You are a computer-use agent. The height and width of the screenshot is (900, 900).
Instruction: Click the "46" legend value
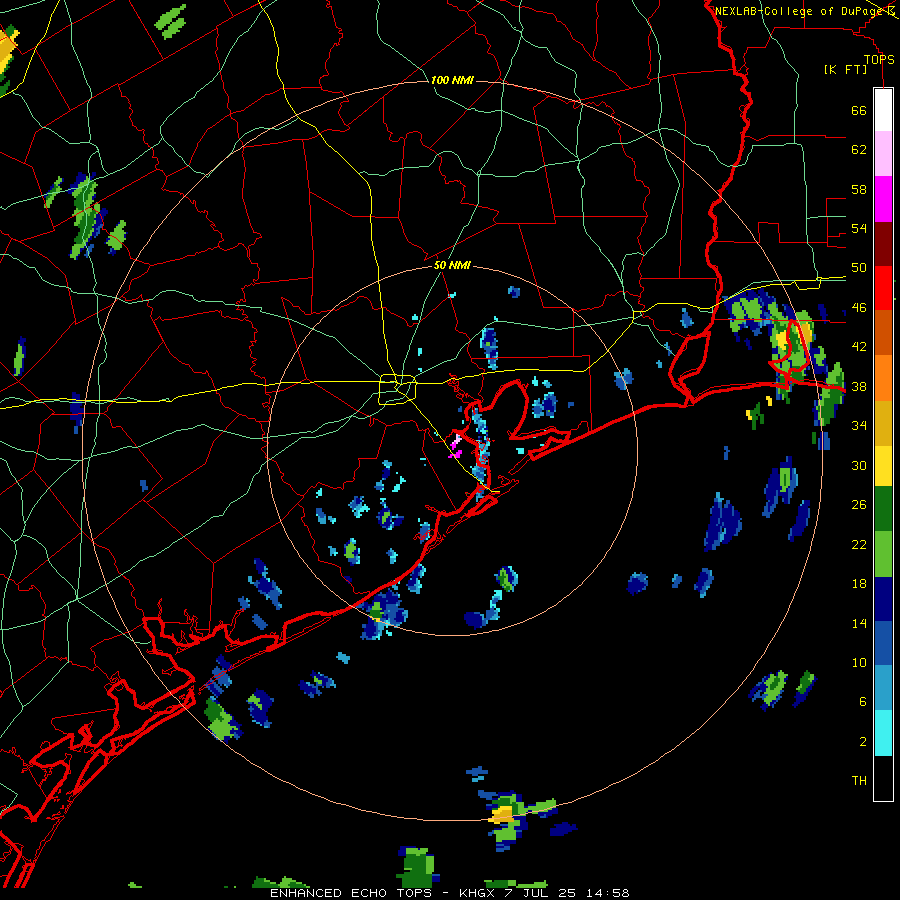(859, 308)
